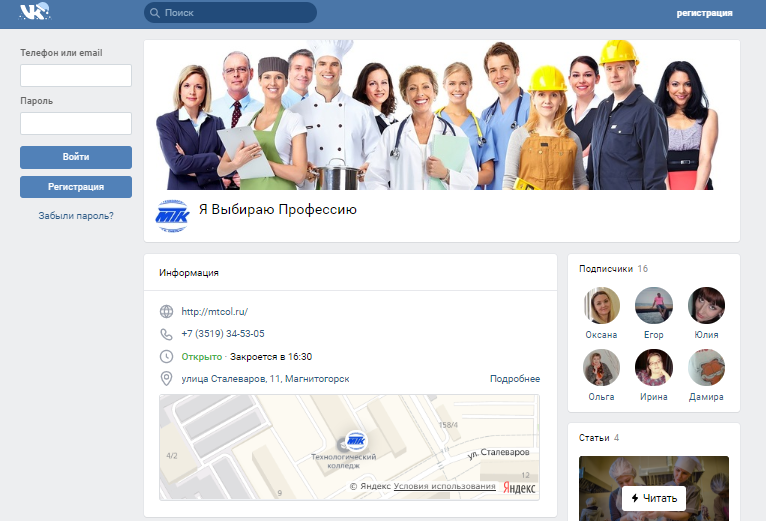Click the Яндекс logo on the map
Image resolution: width=766 pixels, height=521 pixels.
coord(519,488)
